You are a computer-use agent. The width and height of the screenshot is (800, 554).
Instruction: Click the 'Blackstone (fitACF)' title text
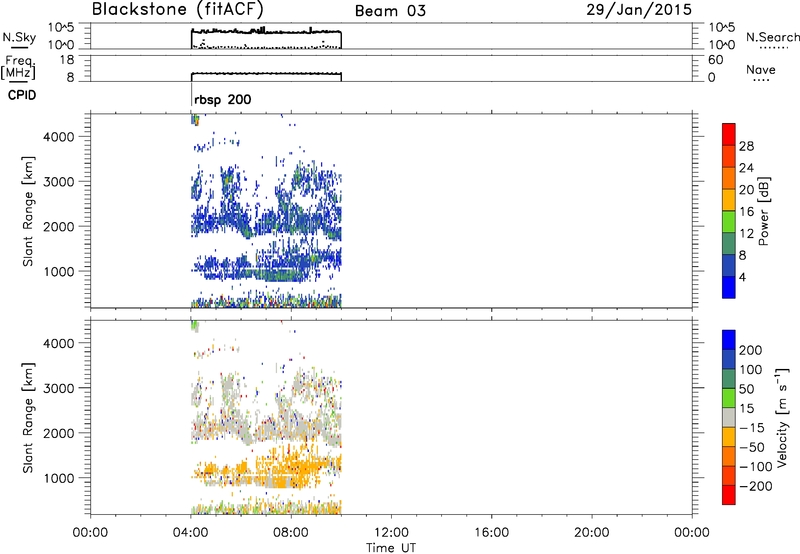click(x=177, y=9)
